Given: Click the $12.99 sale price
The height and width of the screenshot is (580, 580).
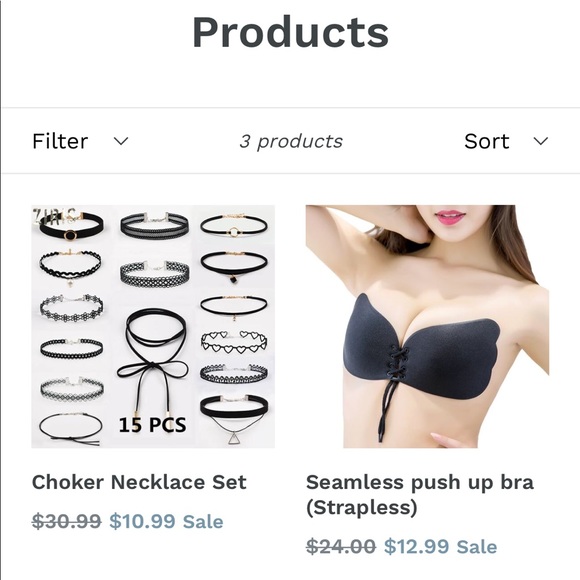Looking at the screenshot, I should point(417,546).
